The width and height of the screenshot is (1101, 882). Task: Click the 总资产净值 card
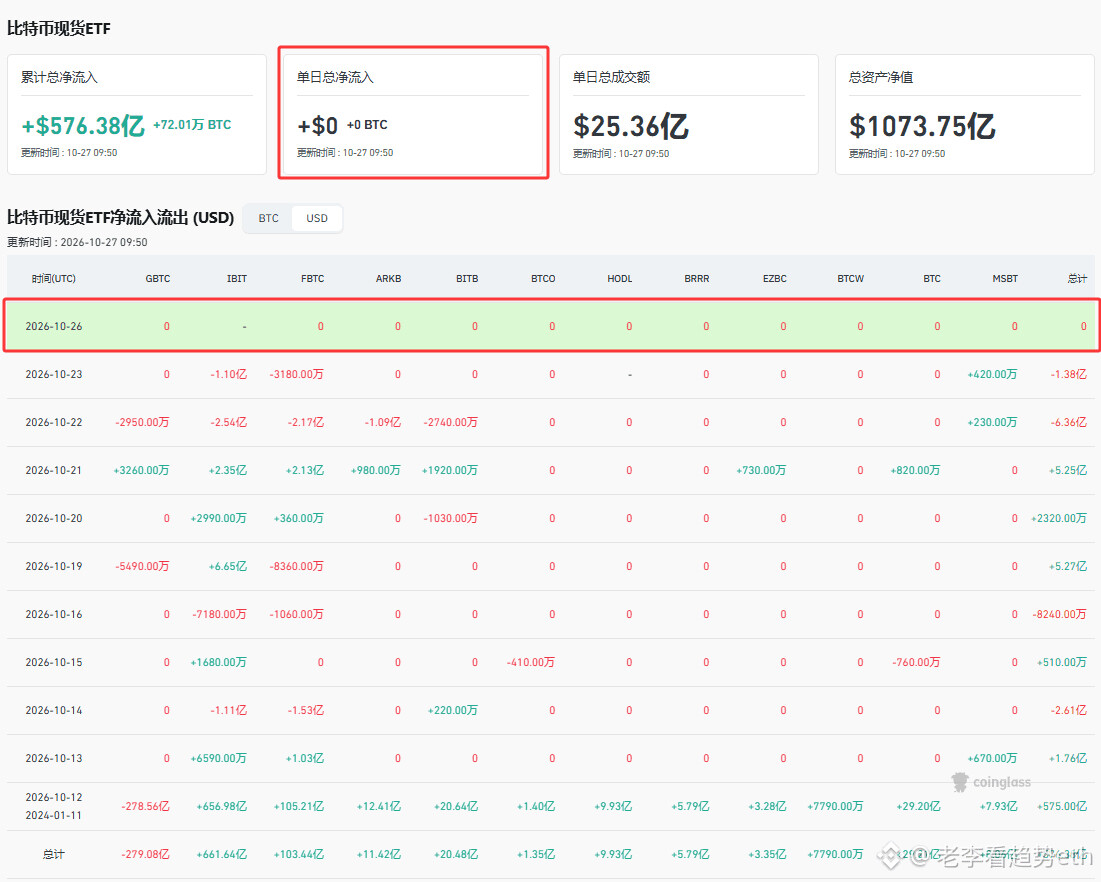(x=965, y=114)
